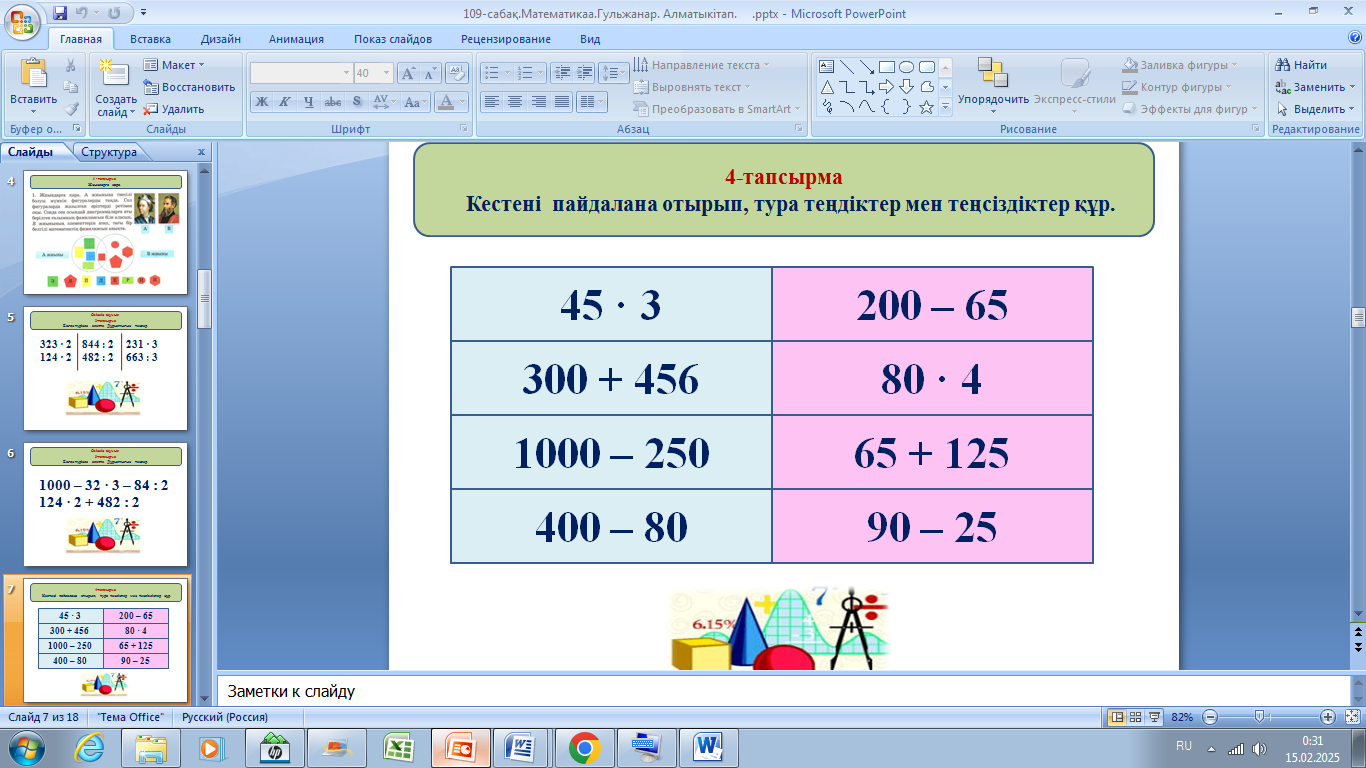This screenshot has height=768, width=1366.
Task: Open Excel from the taskbar
Action: click(398, 747)
